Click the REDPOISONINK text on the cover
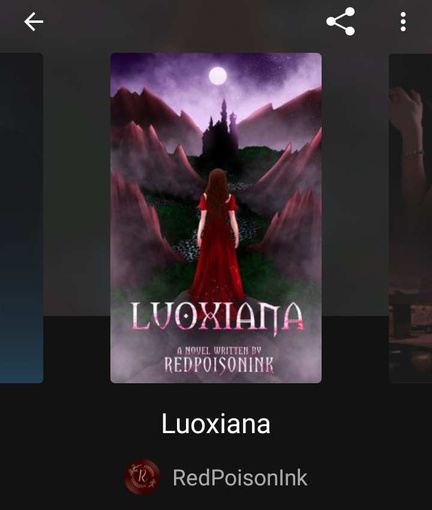This screenshot has width=432, height=510. 219,365
